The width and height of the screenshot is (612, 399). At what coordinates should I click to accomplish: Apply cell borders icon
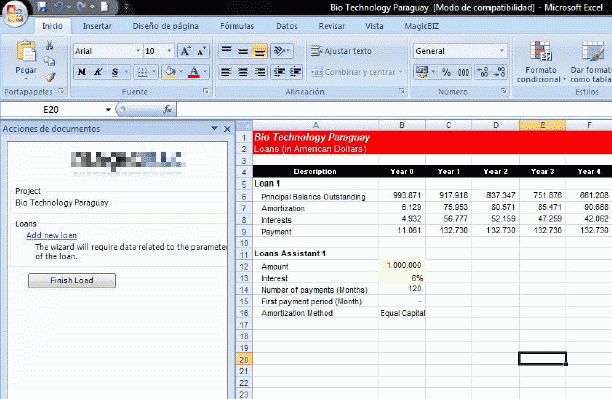pyautogui.click(x=142, y=72)
